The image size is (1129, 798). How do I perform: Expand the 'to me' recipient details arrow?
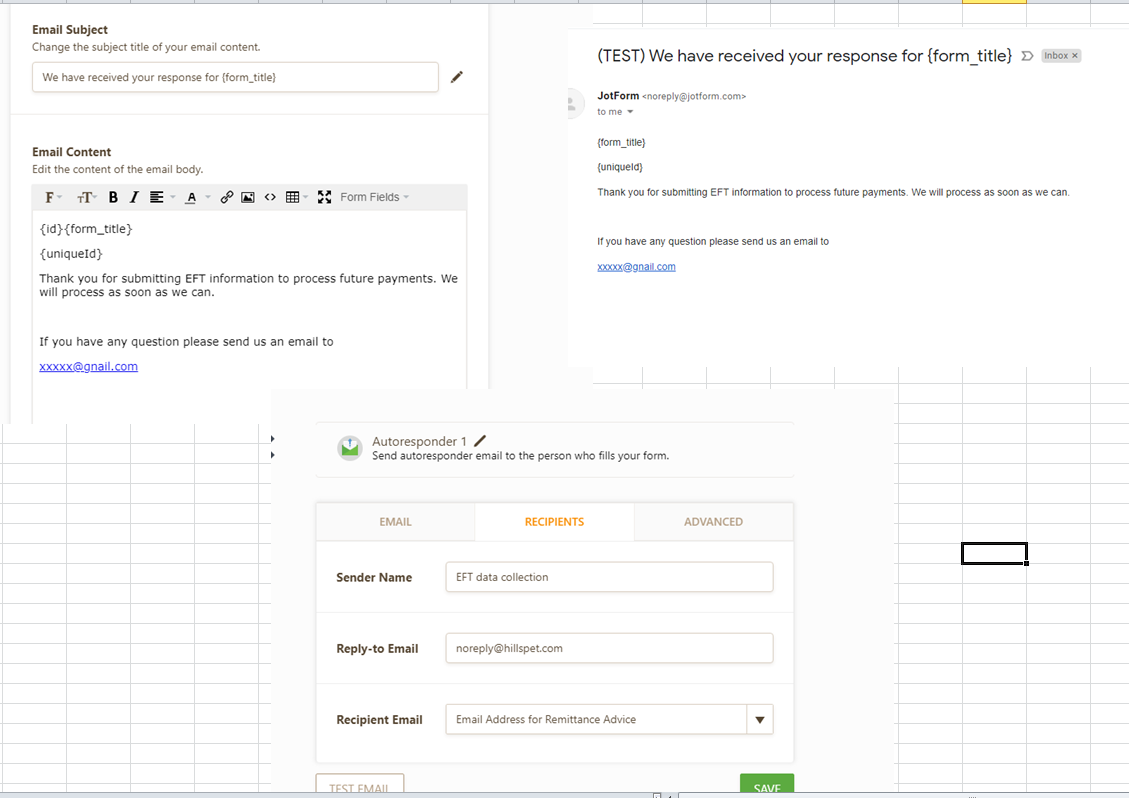pyautogui.click(x=630, y=112)
